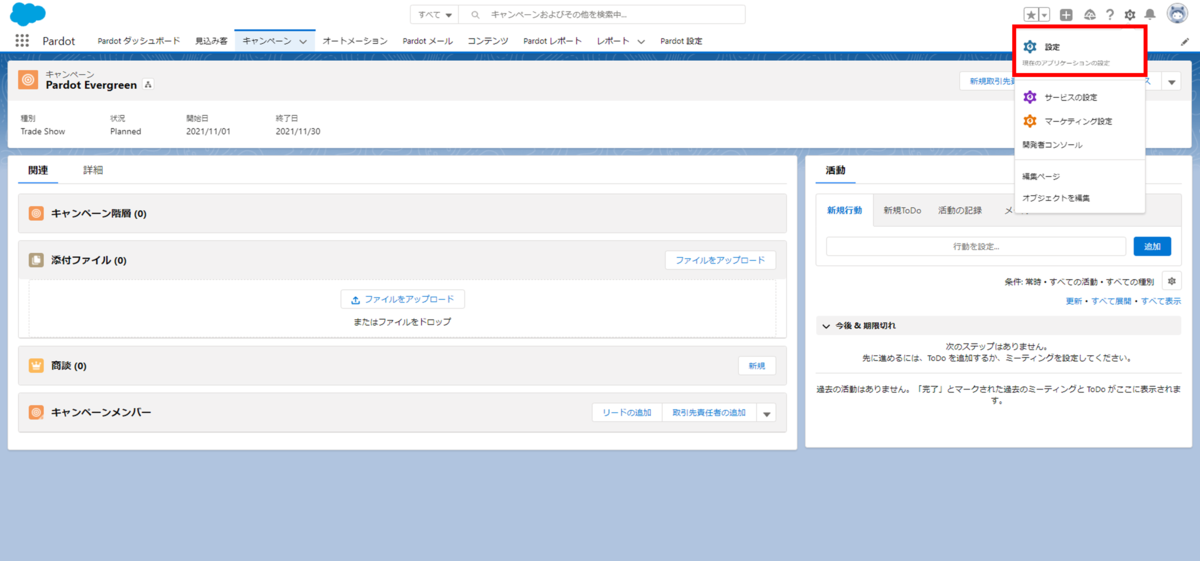
Task: Click 行動を設定 input field
Action: [976, 246]
